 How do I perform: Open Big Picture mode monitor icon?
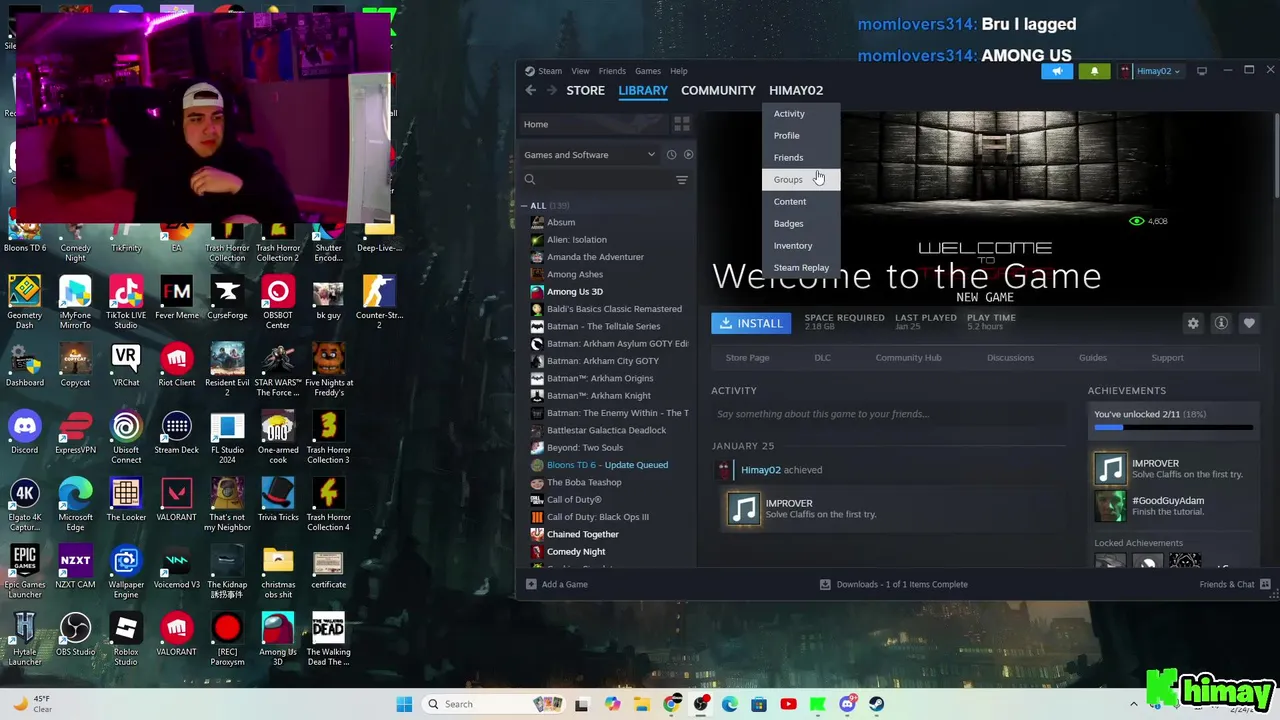[1202, 71]
